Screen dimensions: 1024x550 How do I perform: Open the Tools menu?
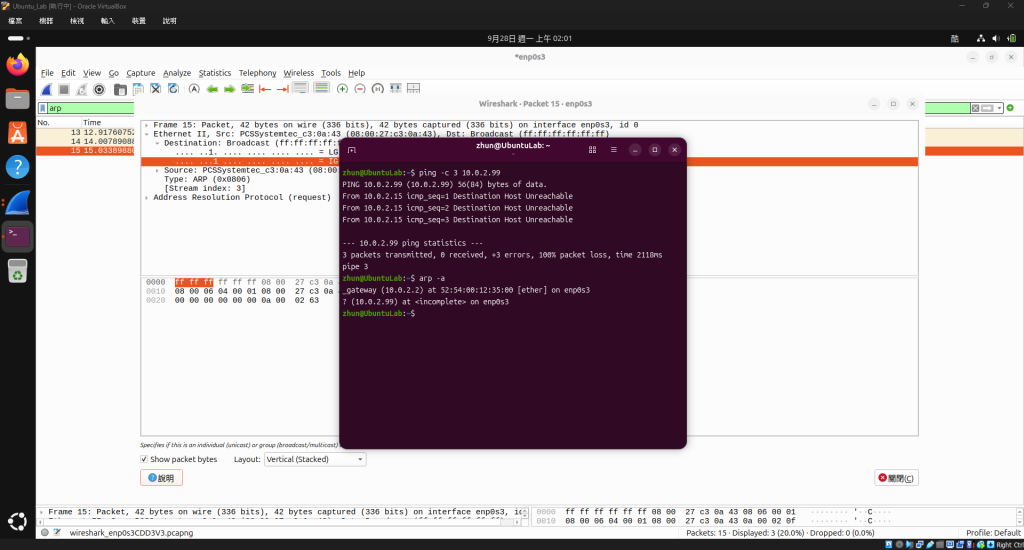(330, 73)
